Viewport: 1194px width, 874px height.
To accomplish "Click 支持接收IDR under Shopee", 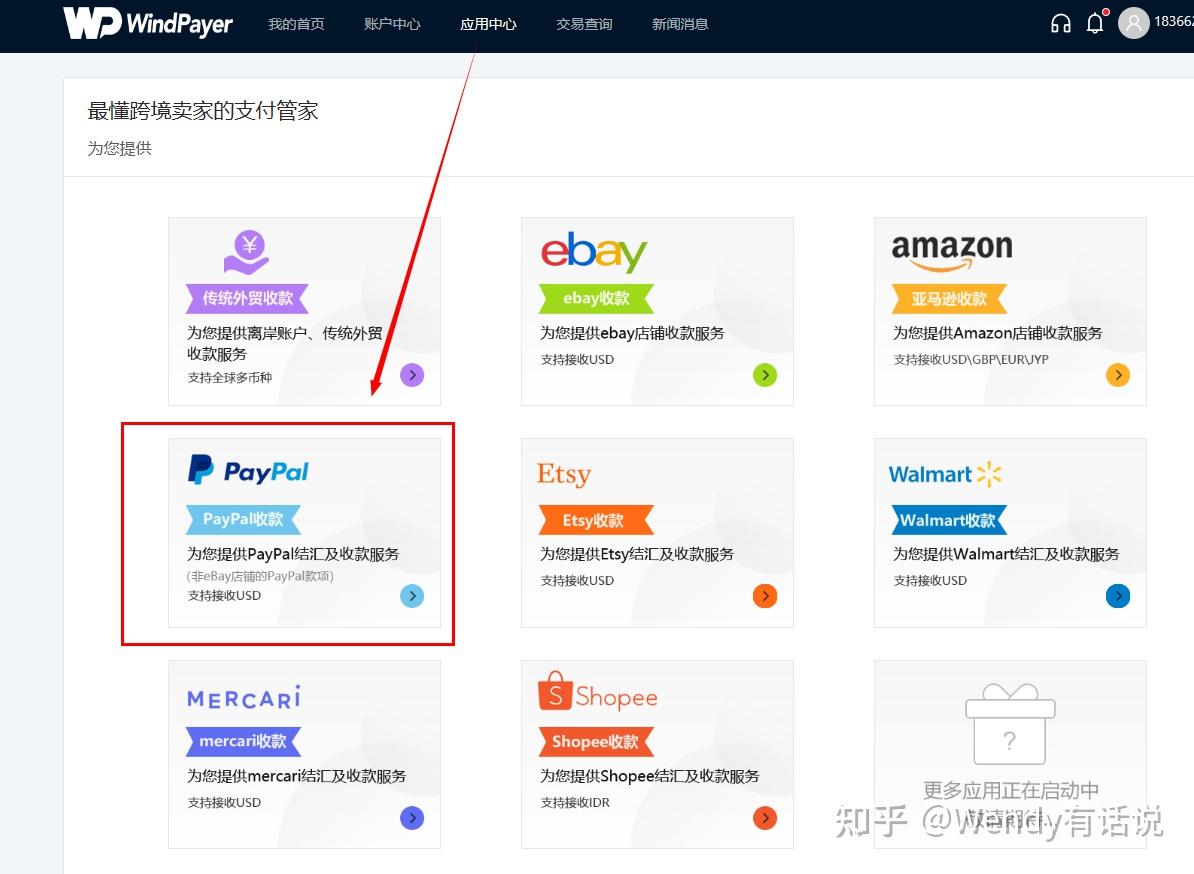I will click(575, 802).
